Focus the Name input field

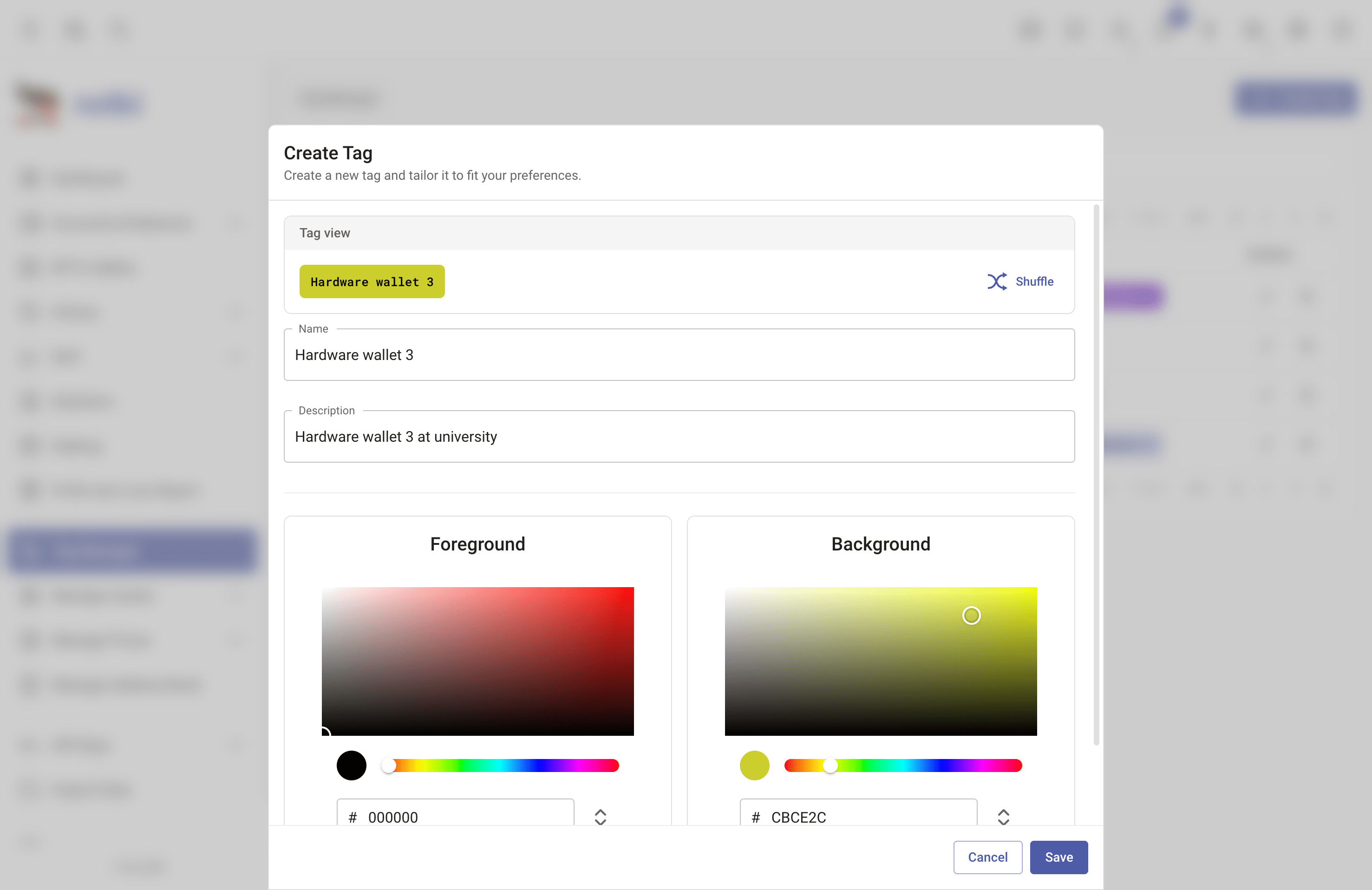(679, 354)
